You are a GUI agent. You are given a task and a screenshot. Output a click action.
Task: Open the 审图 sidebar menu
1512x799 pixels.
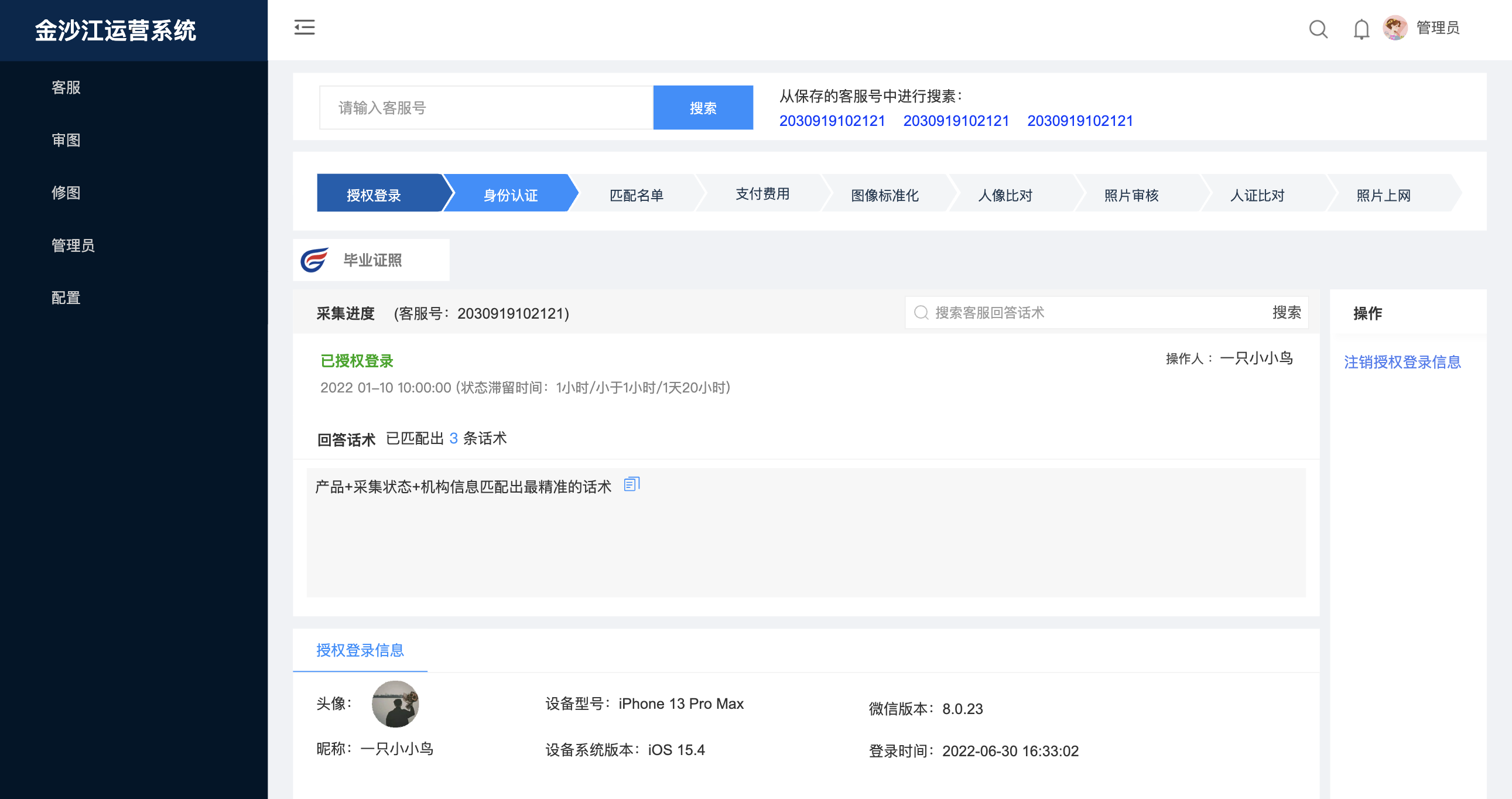coord(66,140)
